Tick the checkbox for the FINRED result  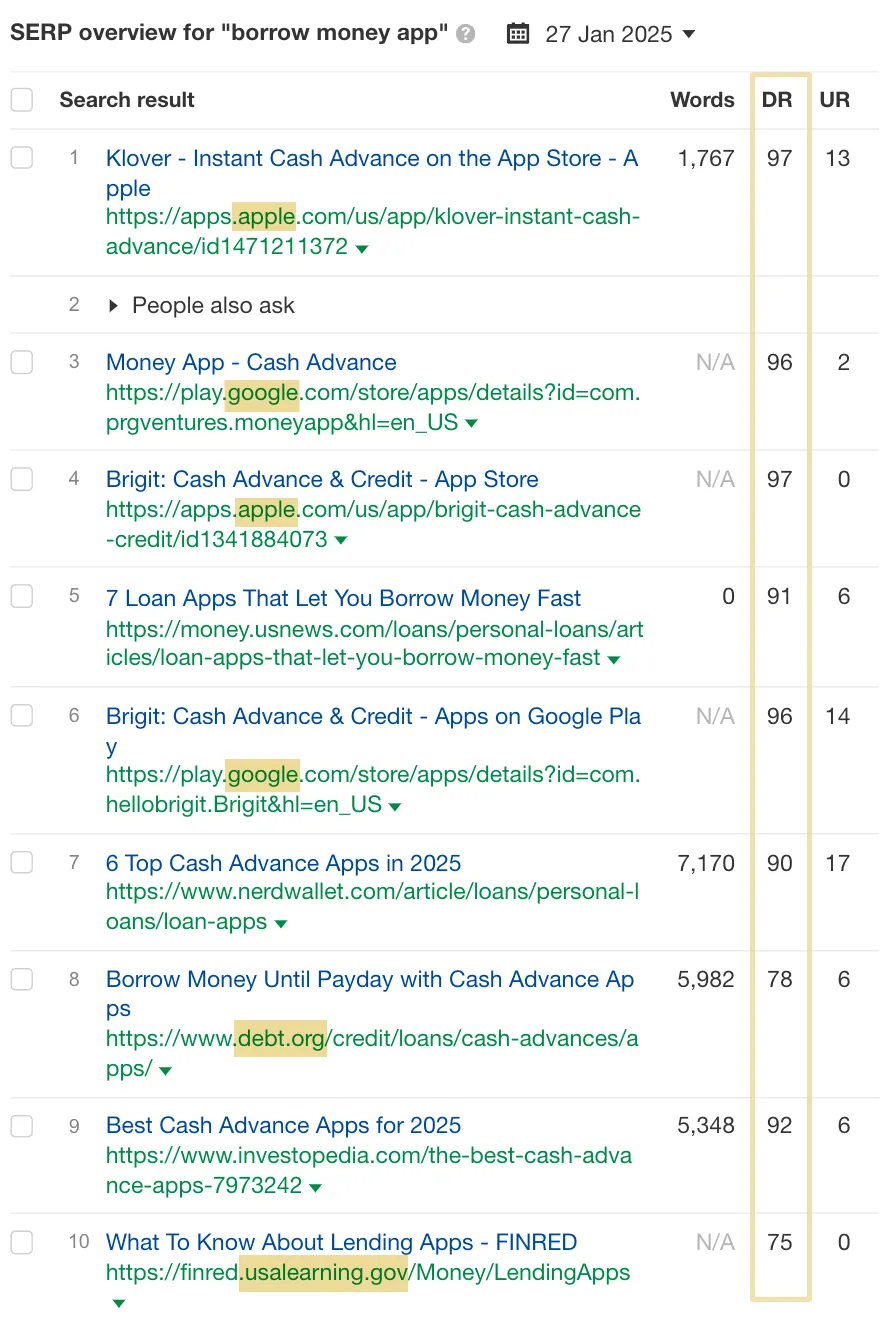point(22,1243)
